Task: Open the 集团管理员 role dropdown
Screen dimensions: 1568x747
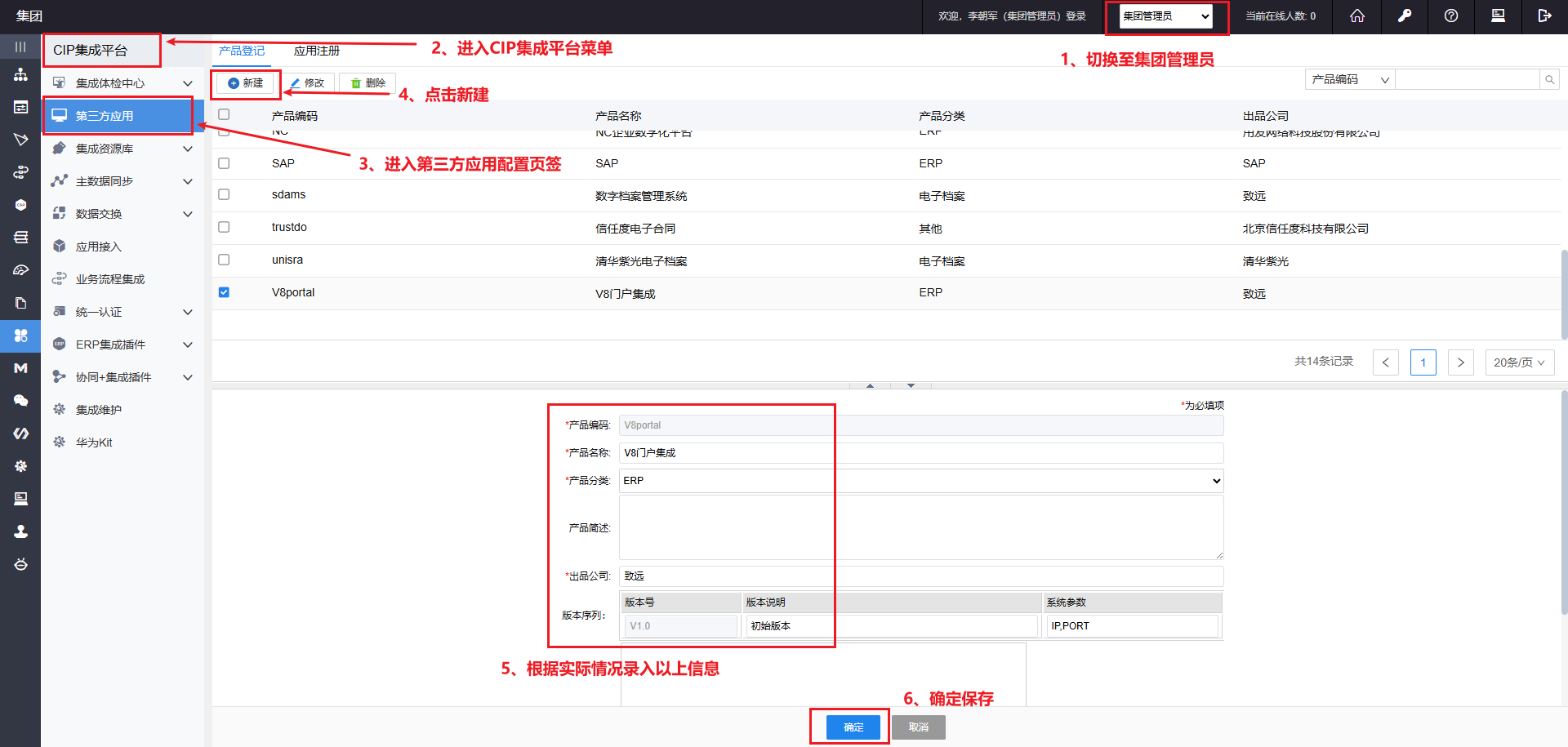Action: pos(1165,16)
